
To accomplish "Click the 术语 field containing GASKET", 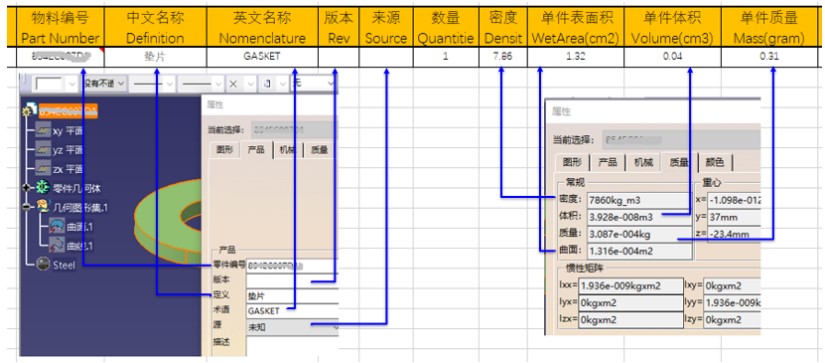I will 292,311.
